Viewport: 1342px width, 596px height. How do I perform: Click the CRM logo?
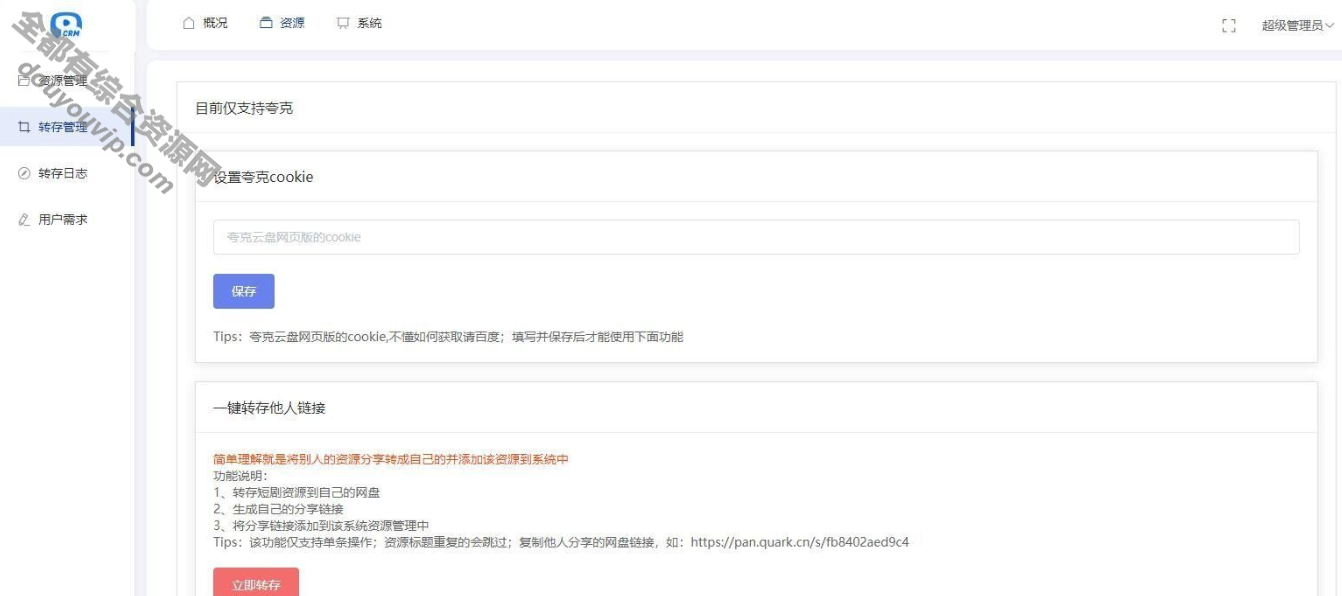[x=66, y=26]
